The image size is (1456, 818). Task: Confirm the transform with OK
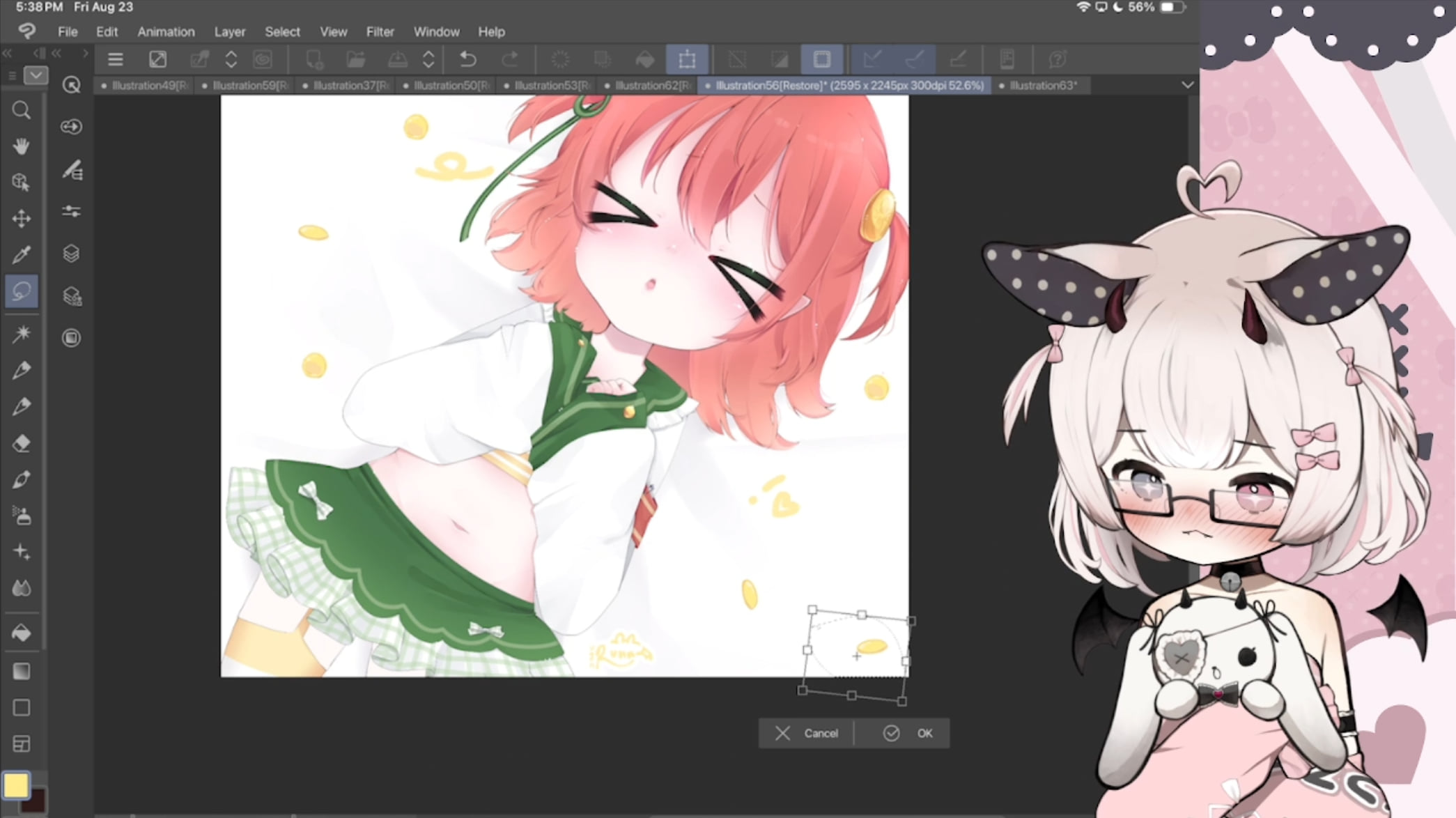coord(907,733)
